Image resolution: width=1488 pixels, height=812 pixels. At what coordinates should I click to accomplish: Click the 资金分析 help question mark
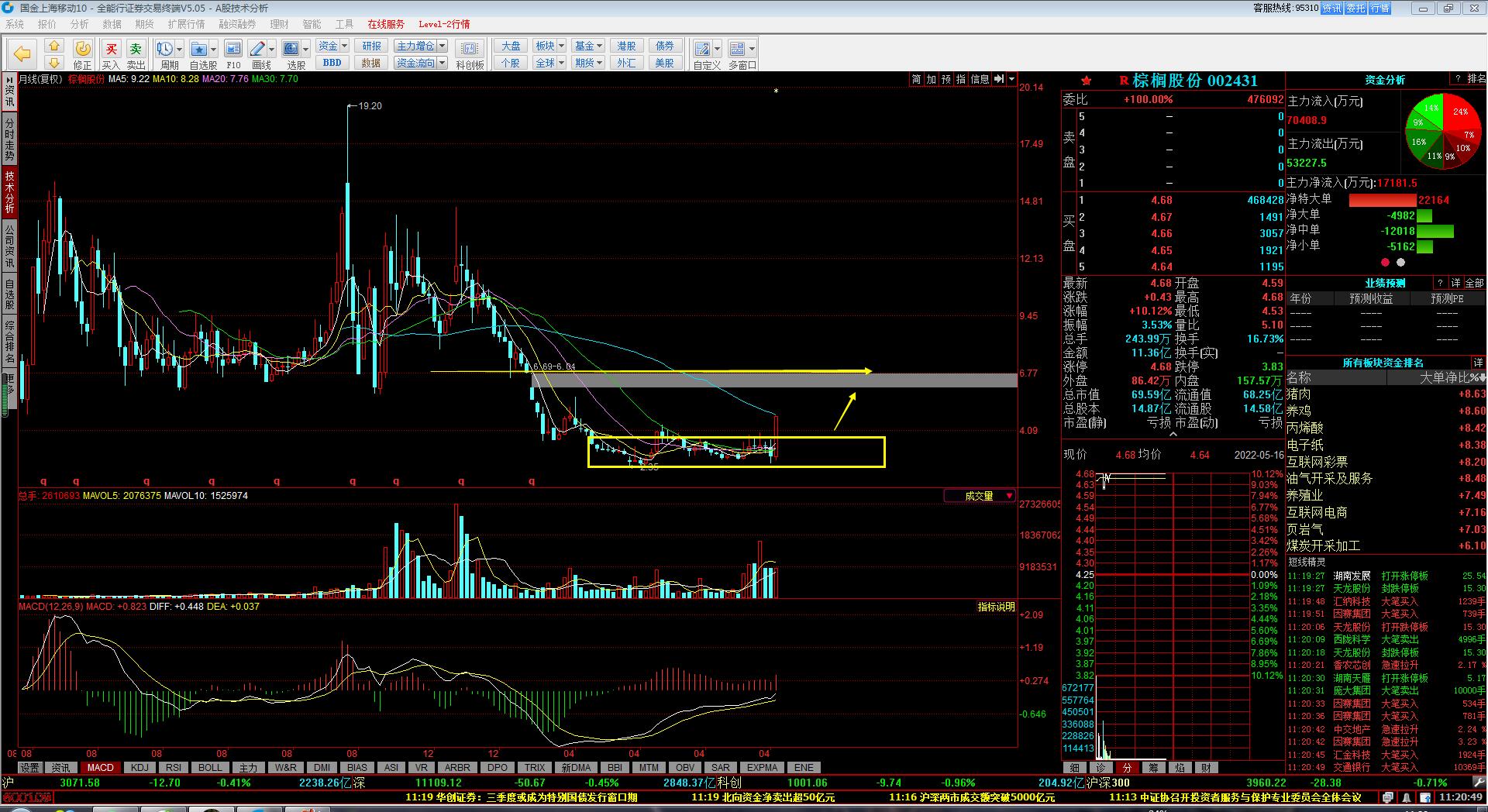(1458, 79)
